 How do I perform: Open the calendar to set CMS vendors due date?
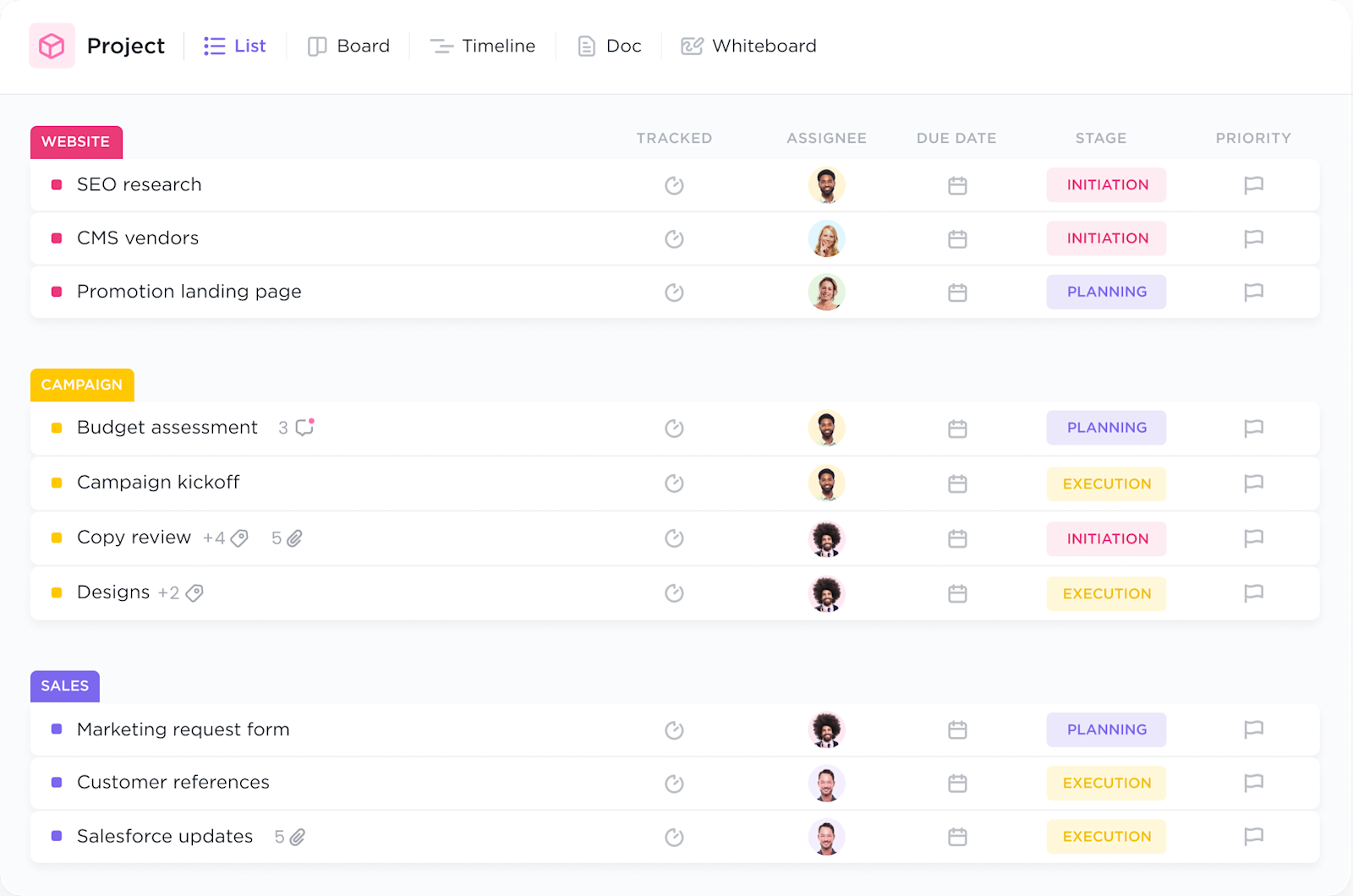click(956, 238)
